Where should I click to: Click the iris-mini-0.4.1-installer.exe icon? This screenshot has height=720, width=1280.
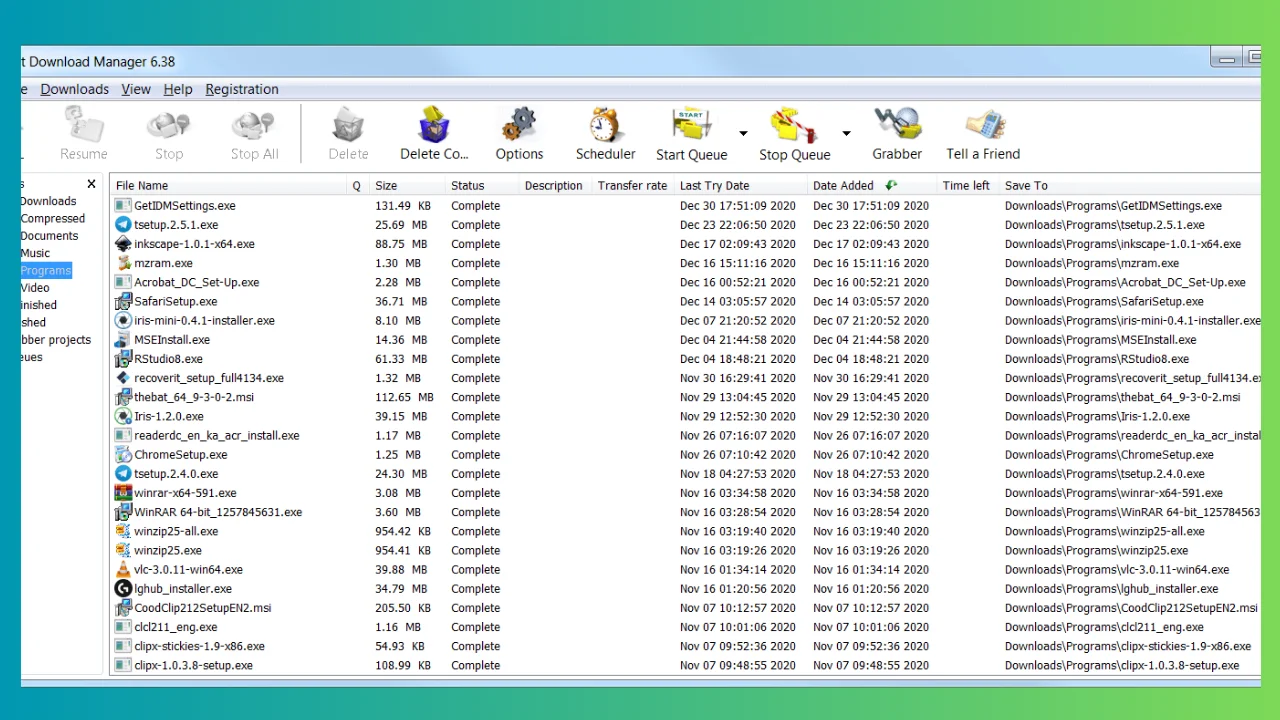(123, 320)
